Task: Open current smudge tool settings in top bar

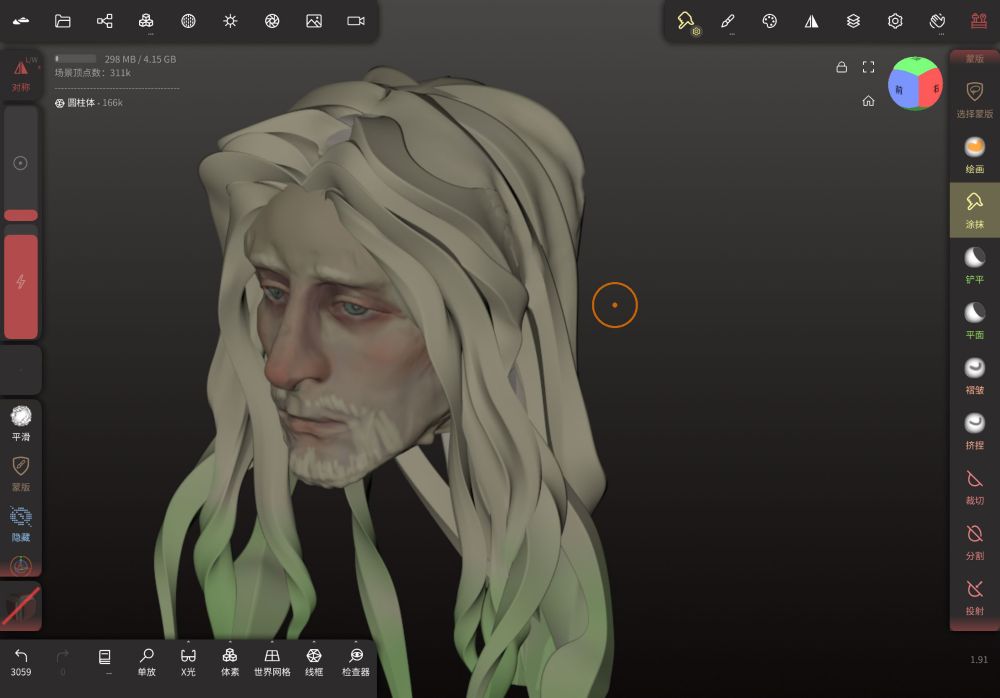Action: pyautogui.click(x=686, y=21)
